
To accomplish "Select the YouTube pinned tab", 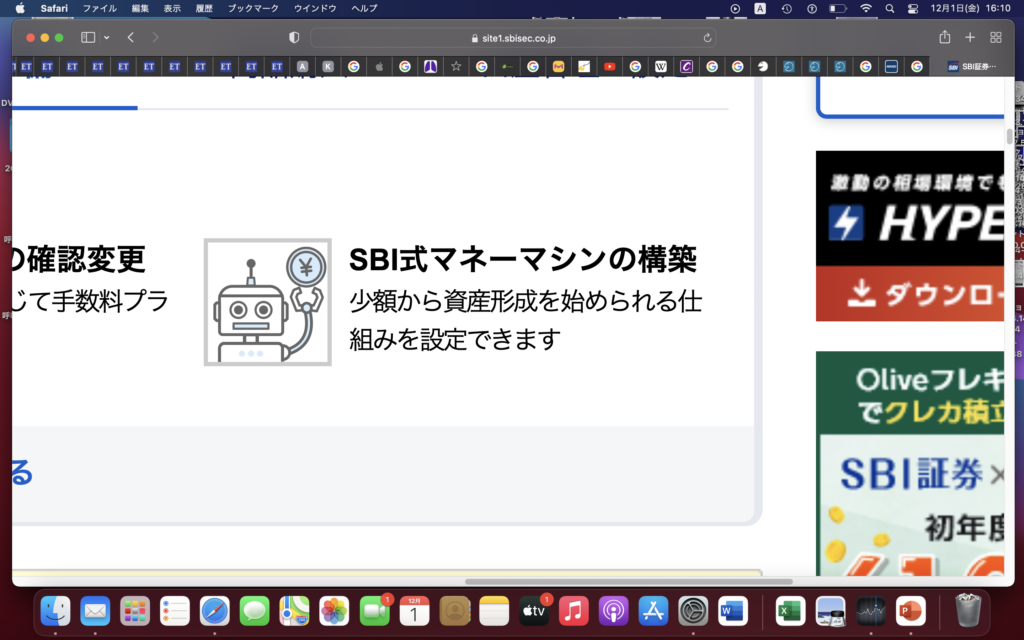I will coord(609,67).
